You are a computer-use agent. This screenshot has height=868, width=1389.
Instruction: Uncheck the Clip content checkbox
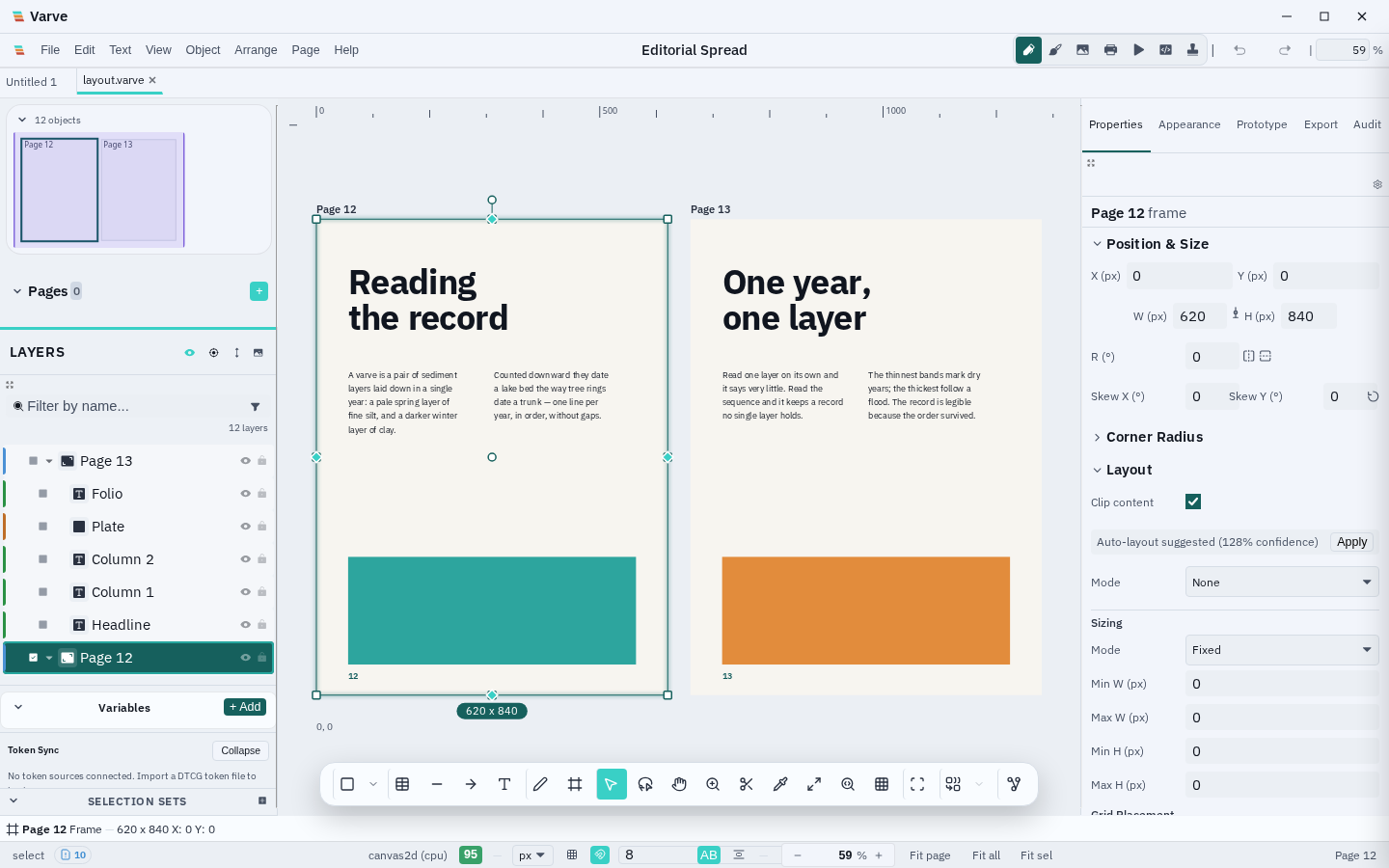(1193, 502)
